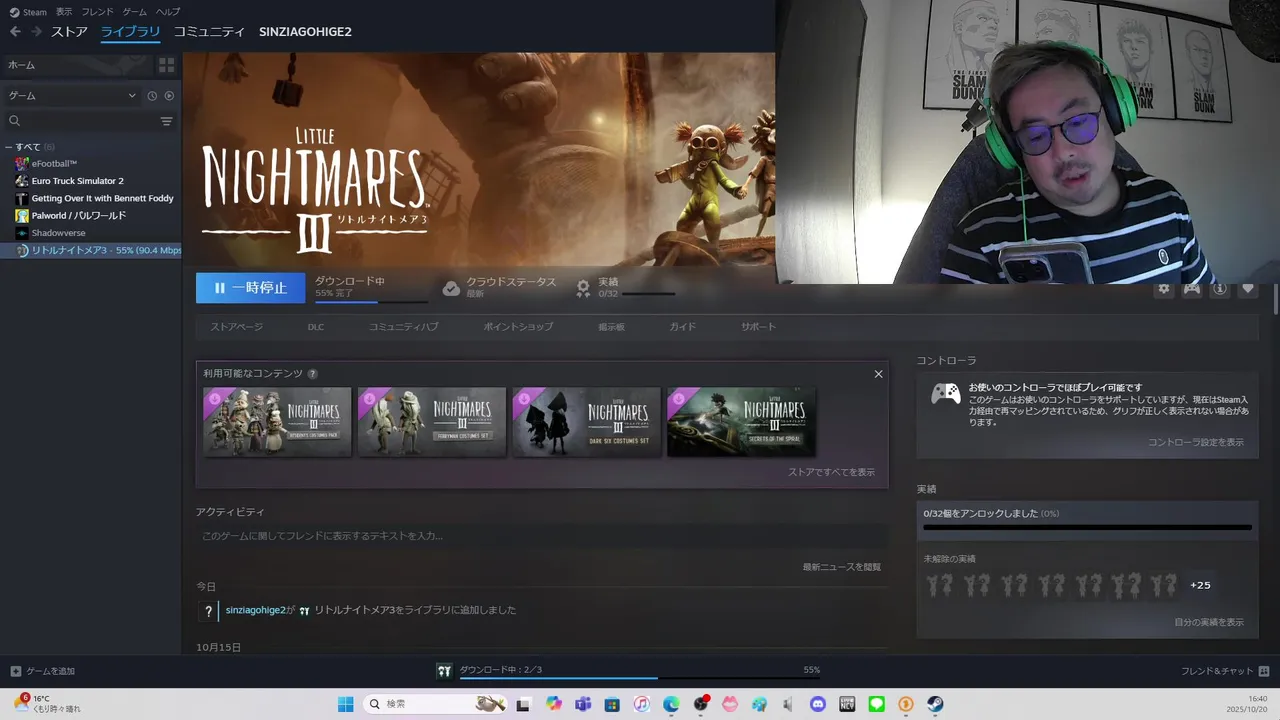Open Microsoft Teams from the taskbar
Viewport: 1280px width, 720px height.
(582, 704)
